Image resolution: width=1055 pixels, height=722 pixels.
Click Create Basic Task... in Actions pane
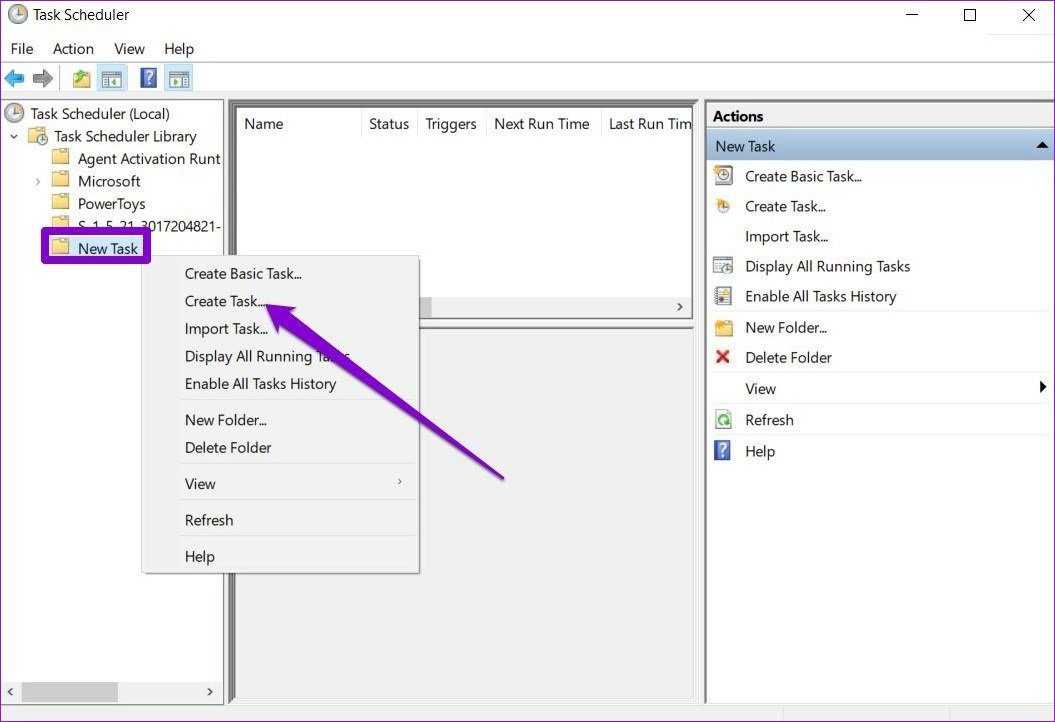803,176
